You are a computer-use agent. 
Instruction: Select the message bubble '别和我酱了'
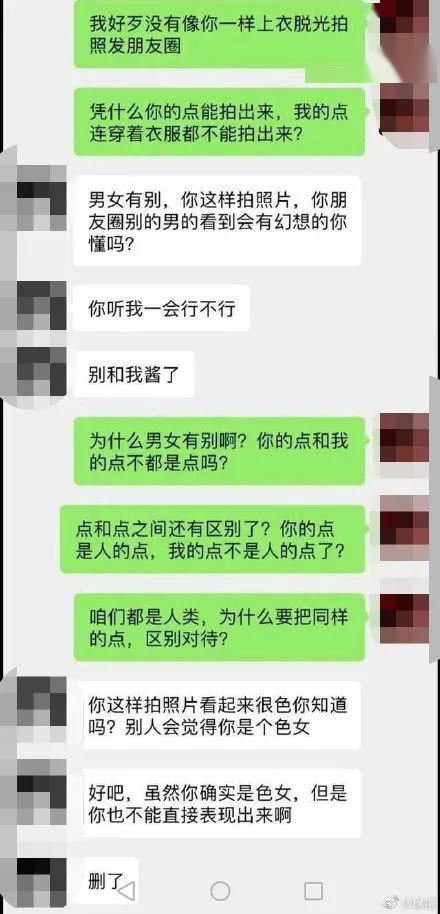(x=133, y=374)
